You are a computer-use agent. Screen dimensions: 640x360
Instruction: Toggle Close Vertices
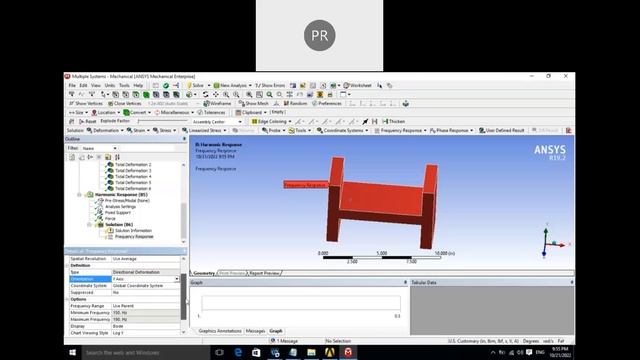click(125, 103)
